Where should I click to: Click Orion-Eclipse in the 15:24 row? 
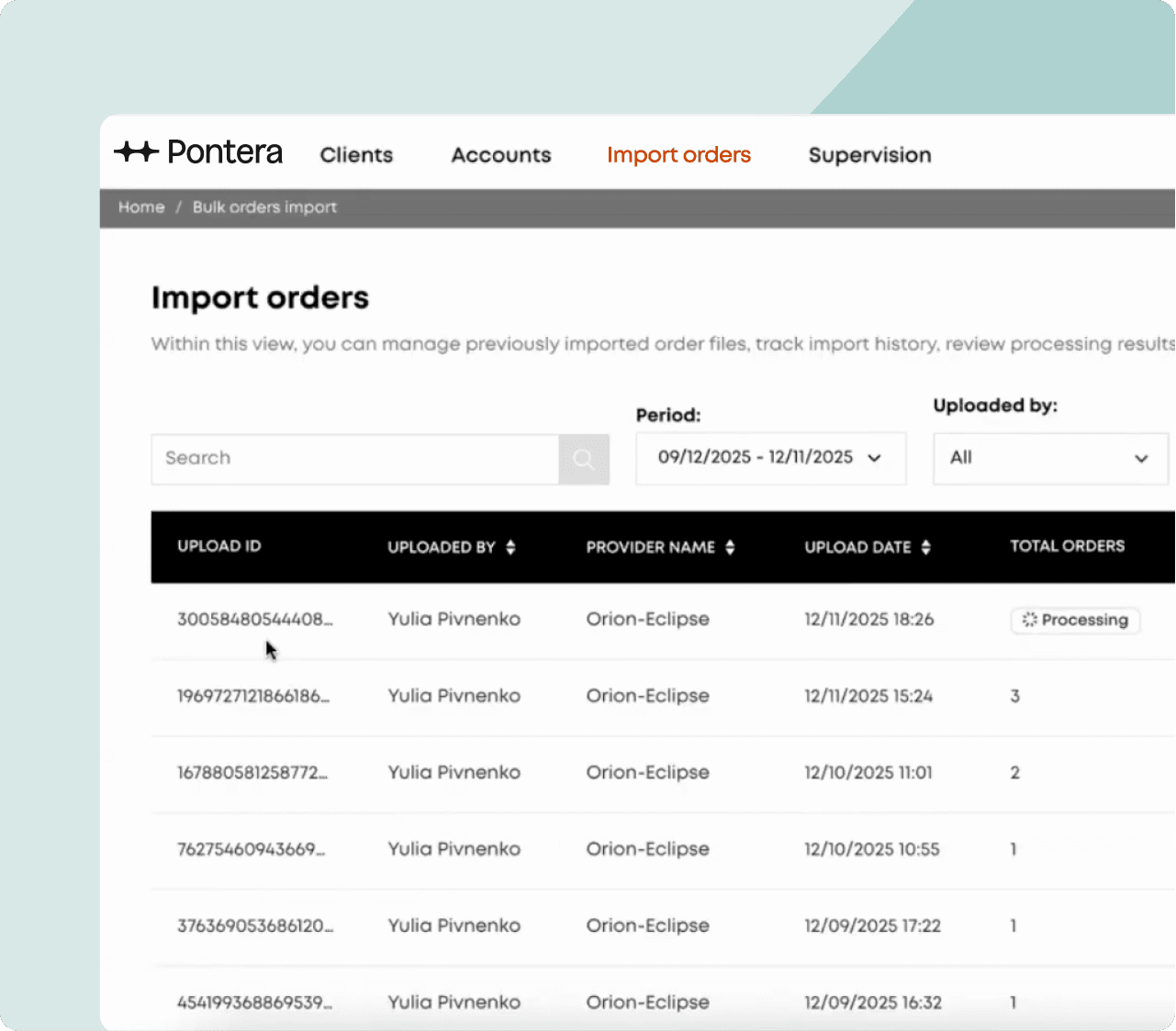click(x=648, y=696)
